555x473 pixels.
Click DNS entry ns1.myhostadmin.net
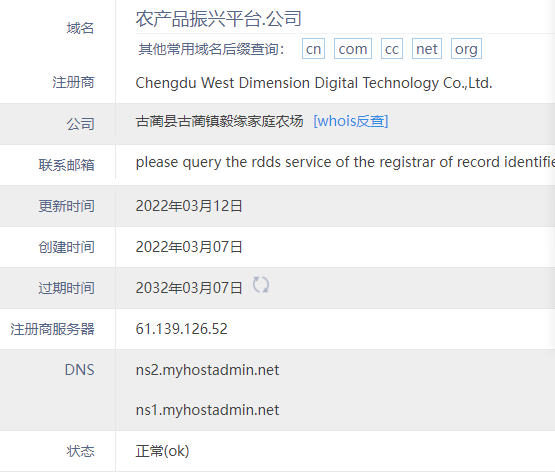(x=207, y=410)
